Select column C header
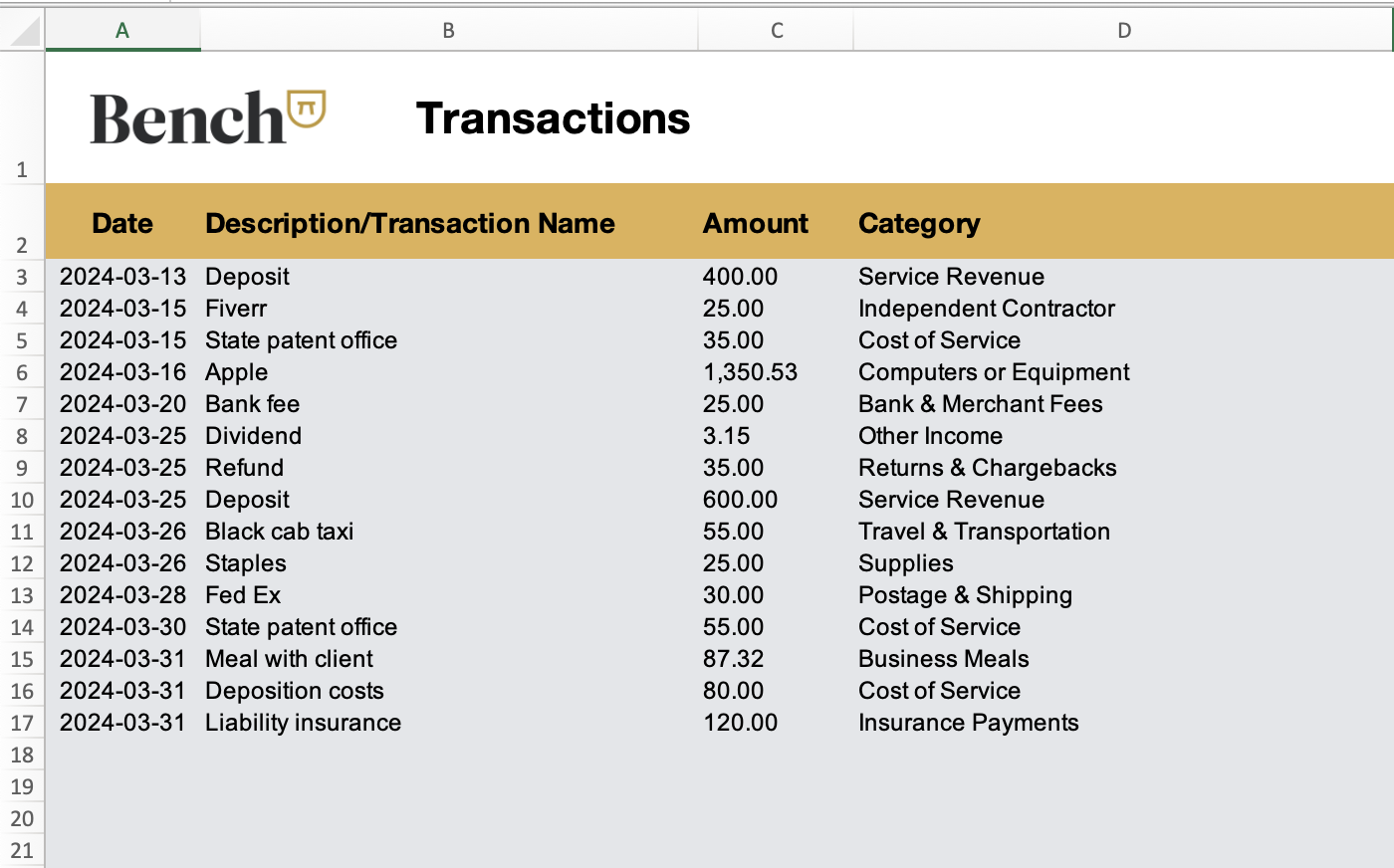 776,31
